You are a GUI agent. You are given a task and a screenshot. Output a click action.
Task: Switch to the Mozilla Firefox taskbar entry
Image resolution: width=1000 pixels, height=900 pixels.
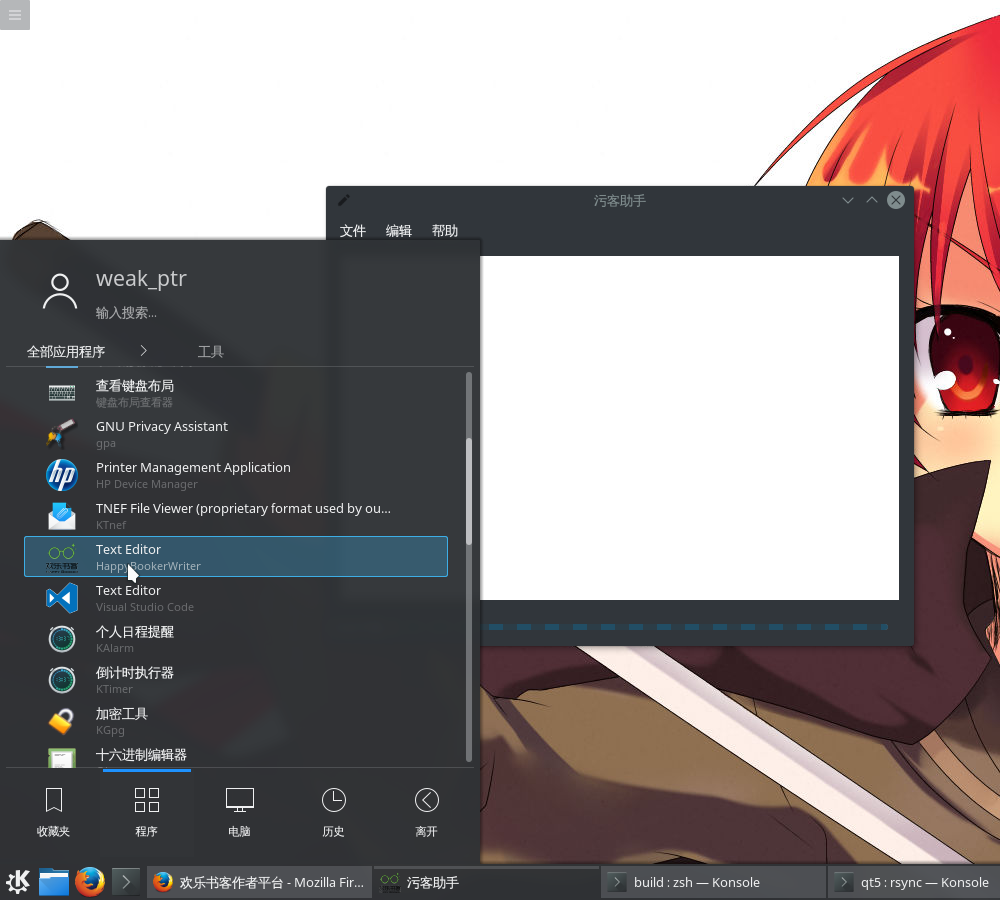pyautogui.click(x=259, y=882)
